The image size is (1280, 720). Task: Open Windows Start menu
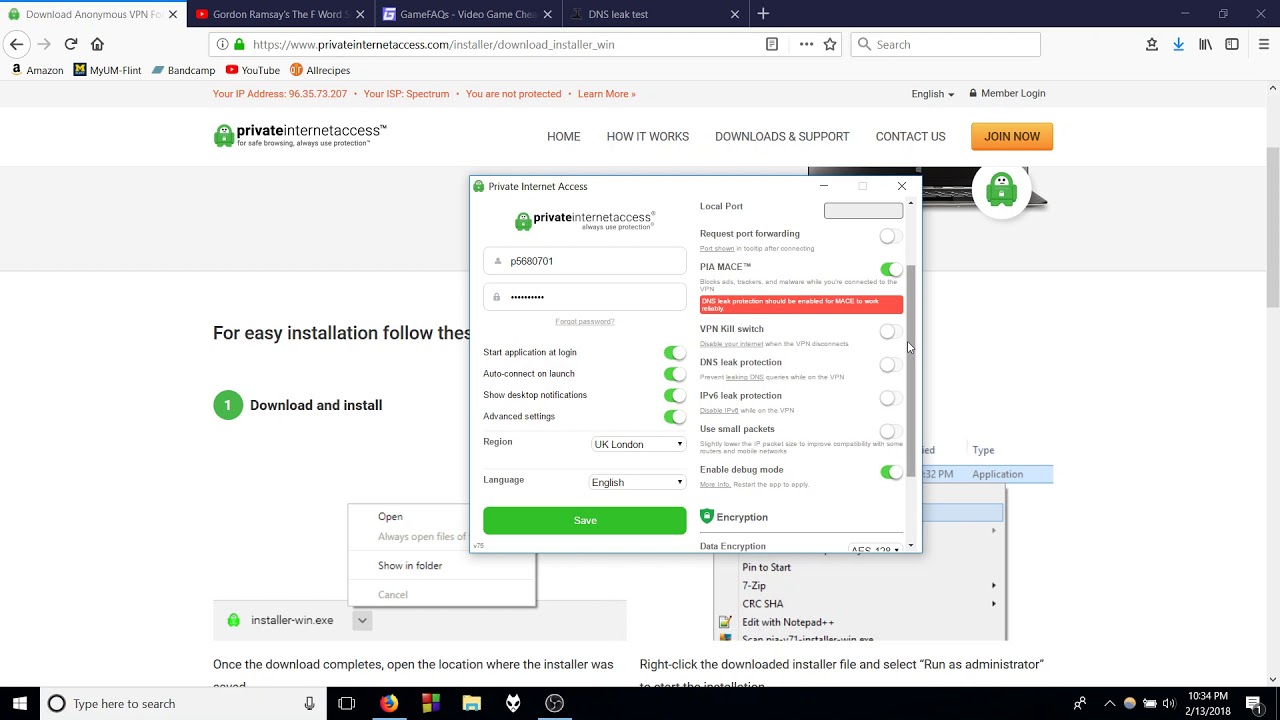click(x=20, y=703)
